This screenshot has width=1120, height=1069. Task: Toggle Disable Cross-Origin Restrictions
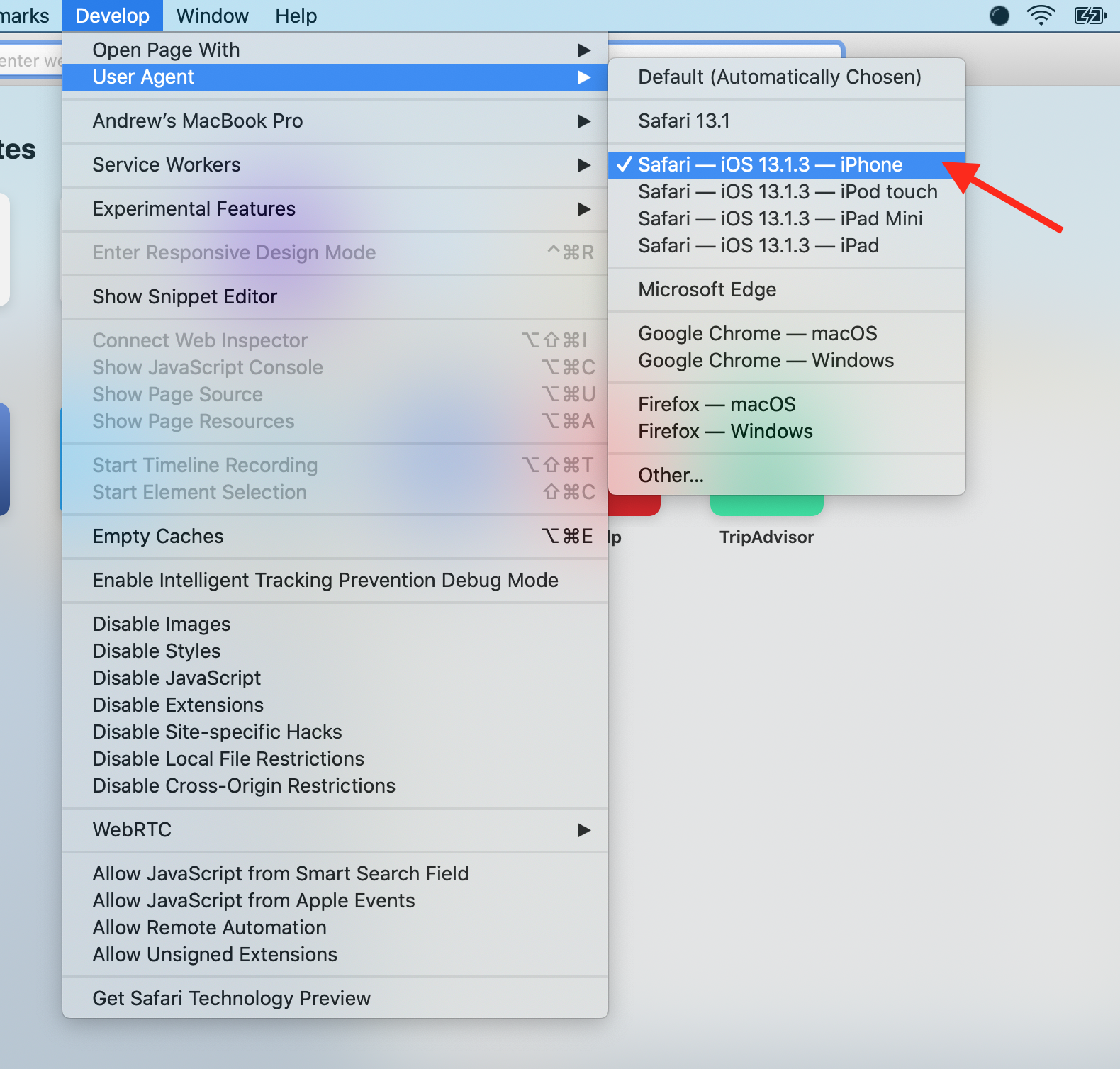pos(335,785)
